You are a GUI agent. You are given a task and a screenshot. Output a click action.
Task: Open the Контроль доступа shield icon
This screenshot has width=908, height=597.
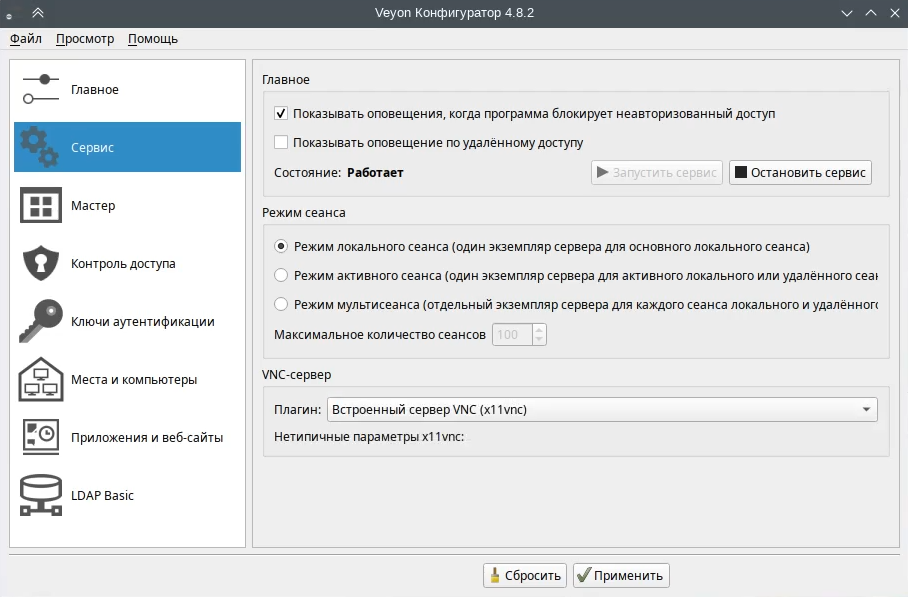pos(41,263)
